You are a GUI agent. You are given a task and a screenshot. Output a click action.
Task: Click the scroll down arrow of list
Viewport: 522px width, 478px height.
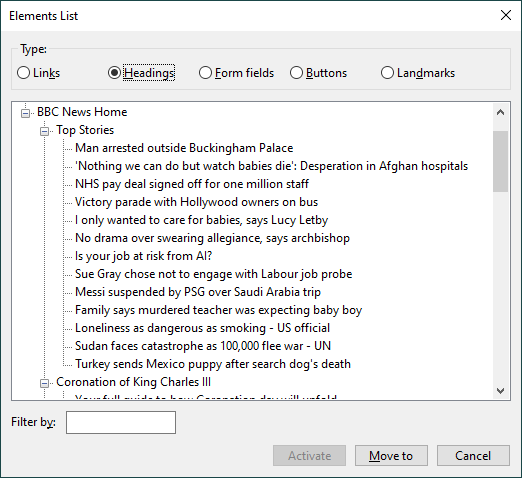(500, 390)
